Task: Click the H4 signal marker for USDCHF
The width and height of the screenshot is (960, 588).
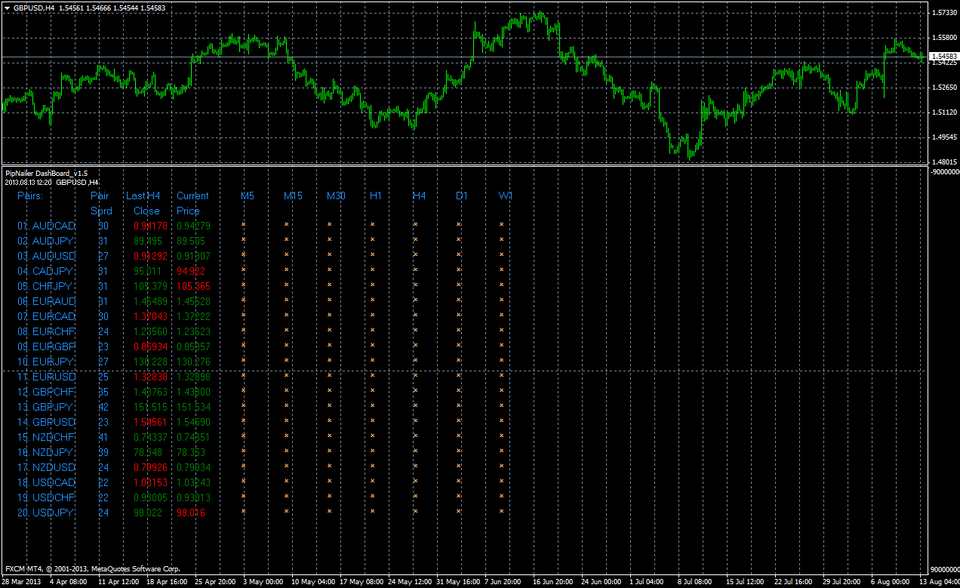Action: pos(415,497)
